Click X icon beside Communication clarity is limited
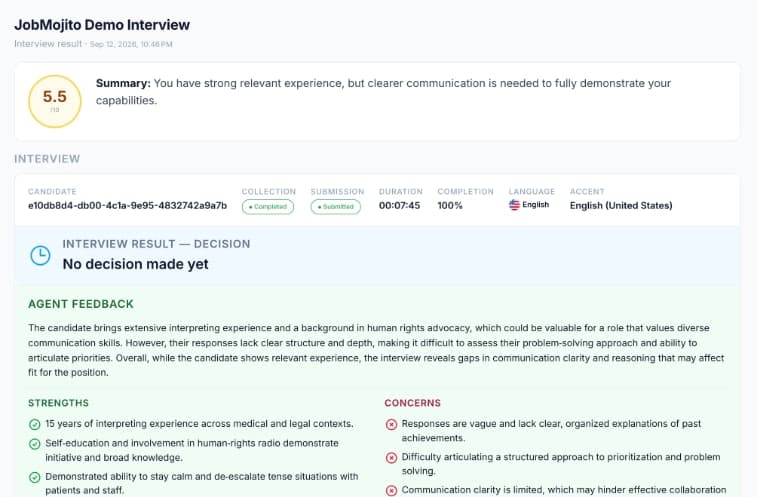This screenshot has width=757, height=497. click(x=392, y=490)
